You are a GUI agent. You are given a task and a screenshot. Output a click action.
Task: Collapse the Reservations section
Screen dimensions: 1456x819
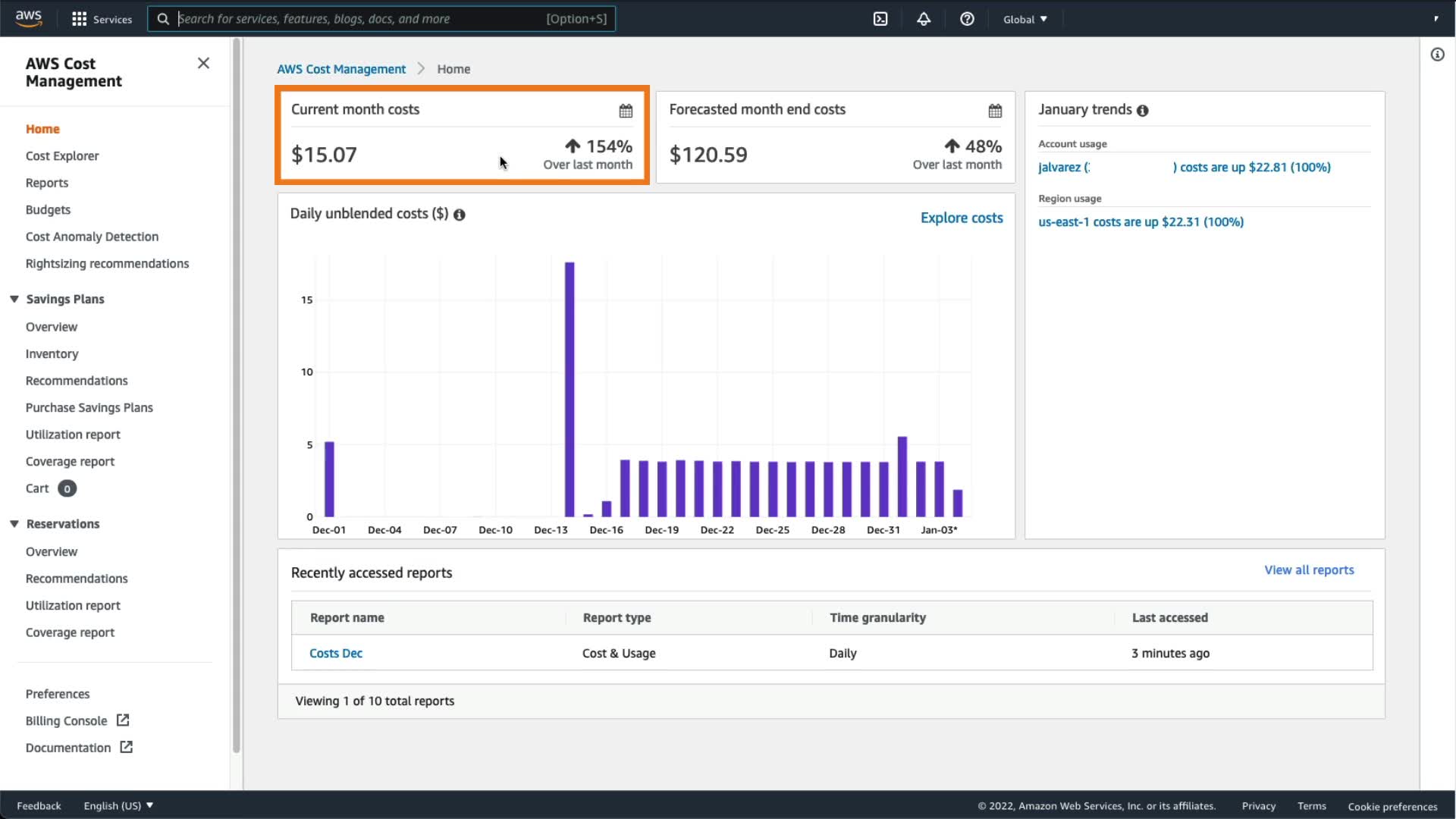tap(14, 524)
